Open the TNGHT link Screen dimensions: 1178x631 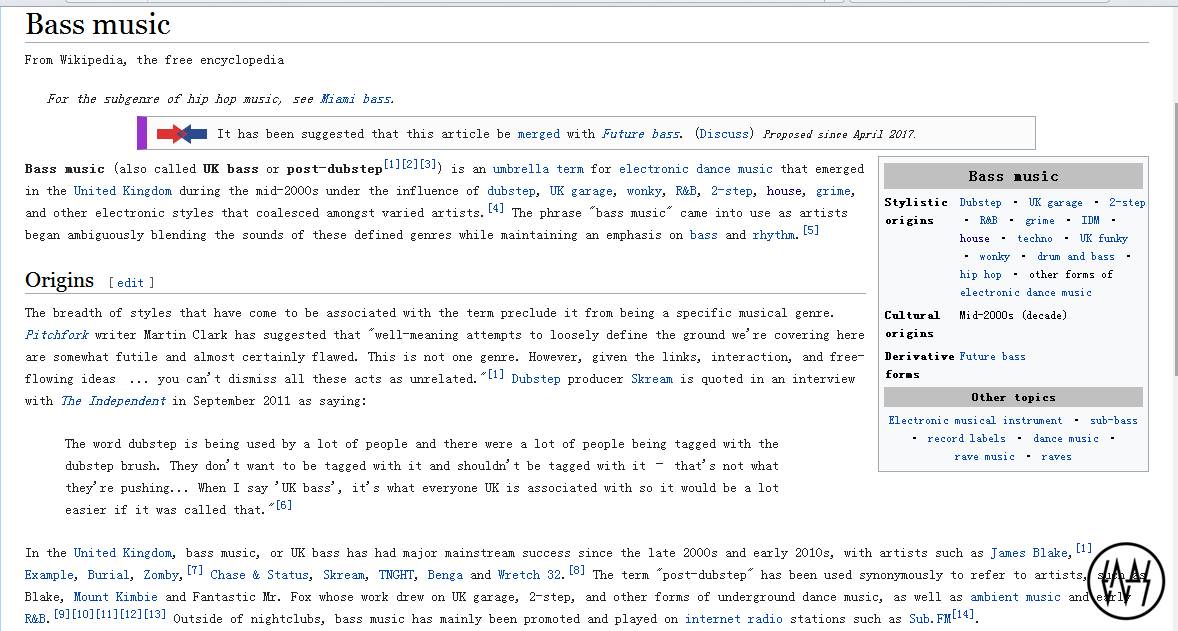click(x=396, y=575)
